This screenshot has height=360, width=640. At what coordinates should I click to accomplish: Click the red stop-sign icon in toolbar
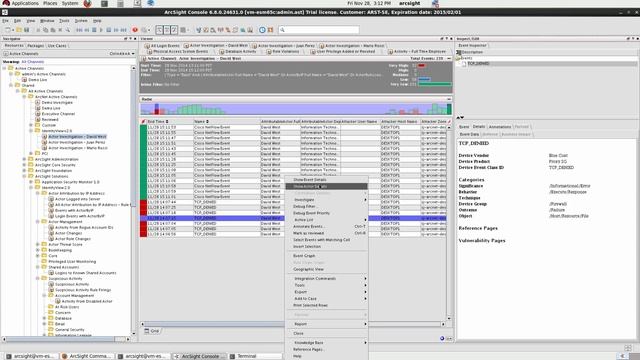(x=135, y=30)
